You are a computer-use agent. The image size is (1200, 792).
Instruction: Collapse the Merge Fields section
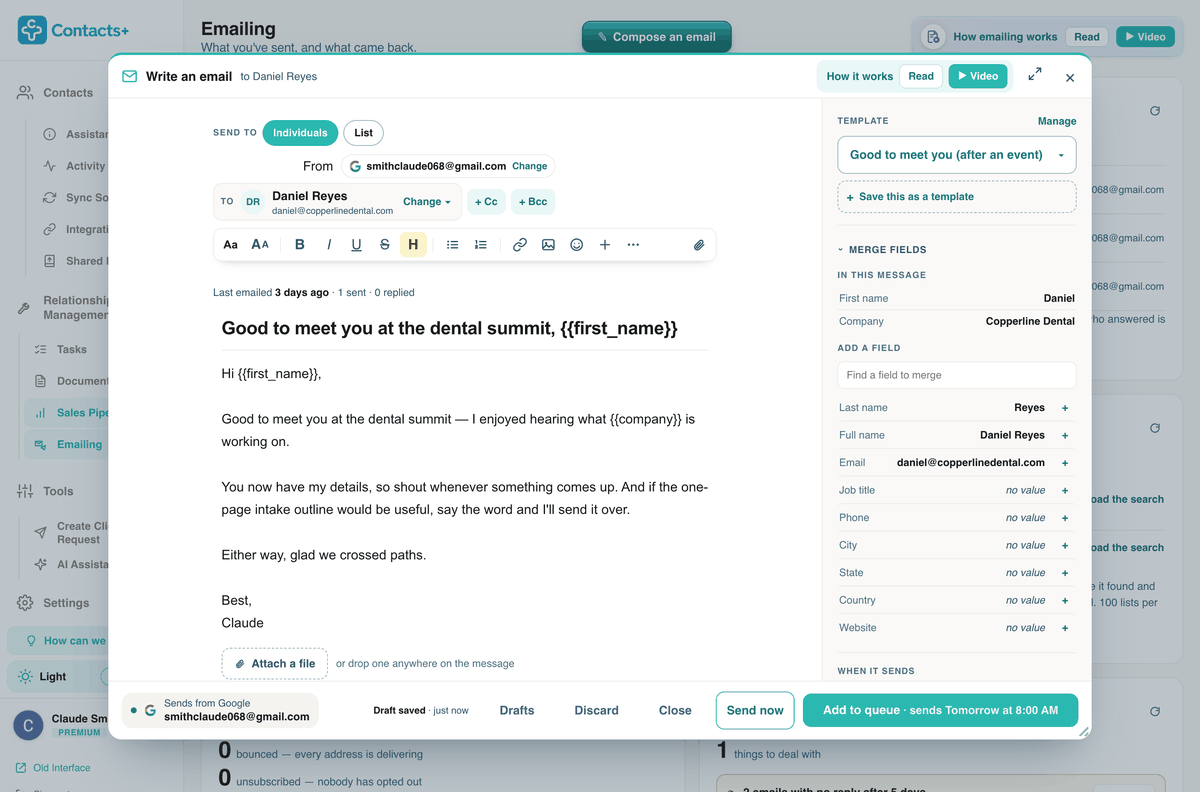[x=882, y=249]
